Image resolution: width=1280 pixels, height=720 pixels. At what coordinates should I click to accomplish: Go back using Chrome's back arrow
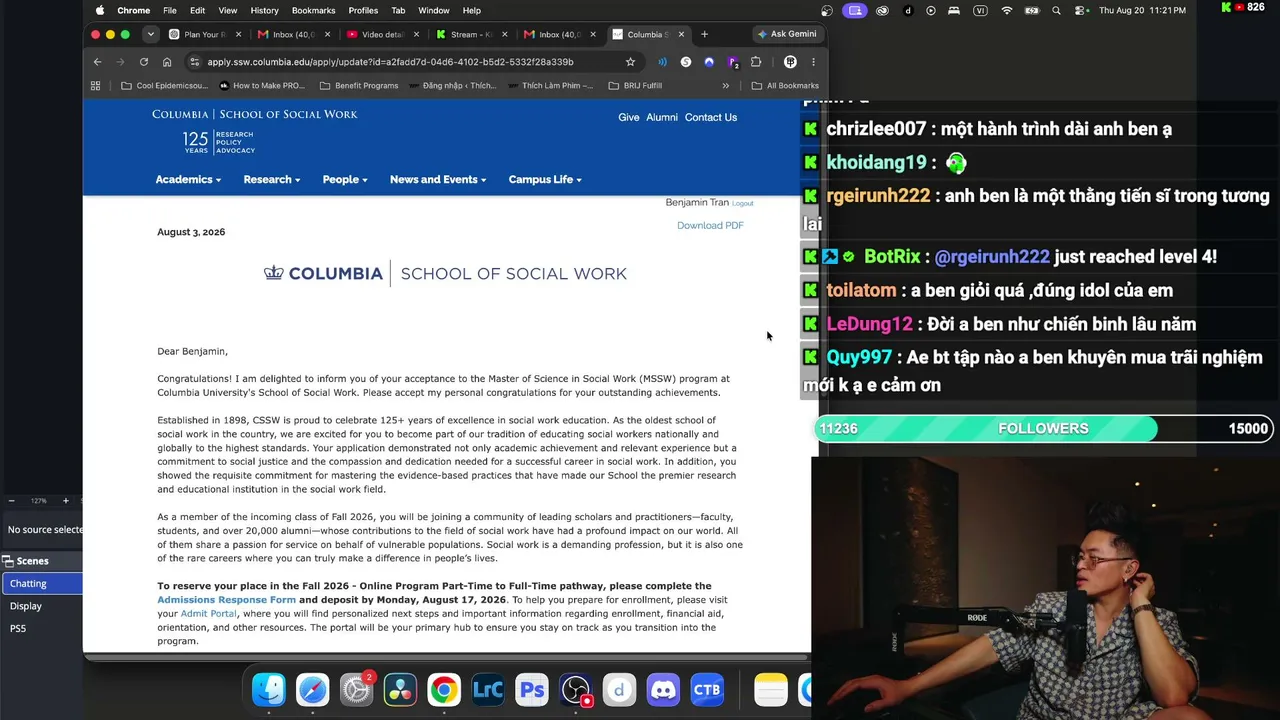pos(97,62)
